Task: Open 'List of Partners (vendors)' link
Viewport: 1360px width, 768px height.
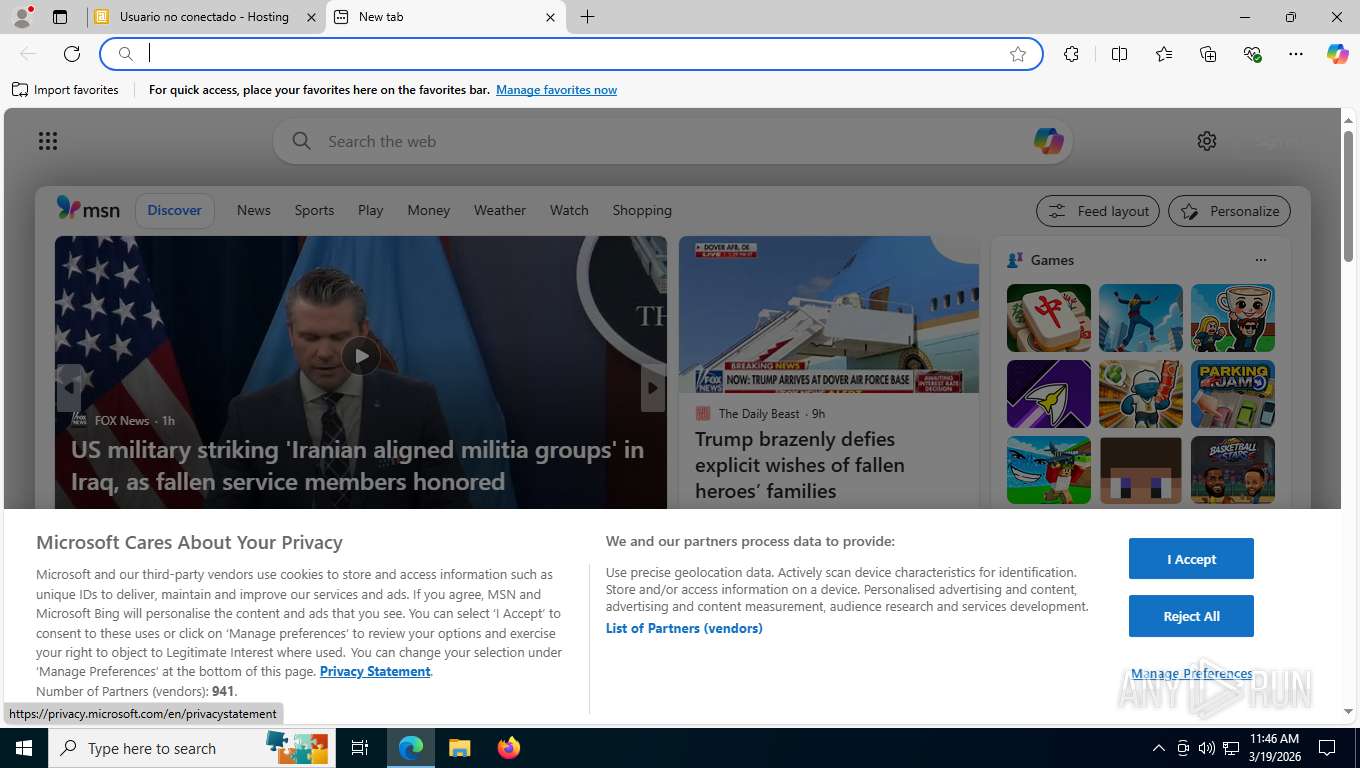Action: [684, 628]
